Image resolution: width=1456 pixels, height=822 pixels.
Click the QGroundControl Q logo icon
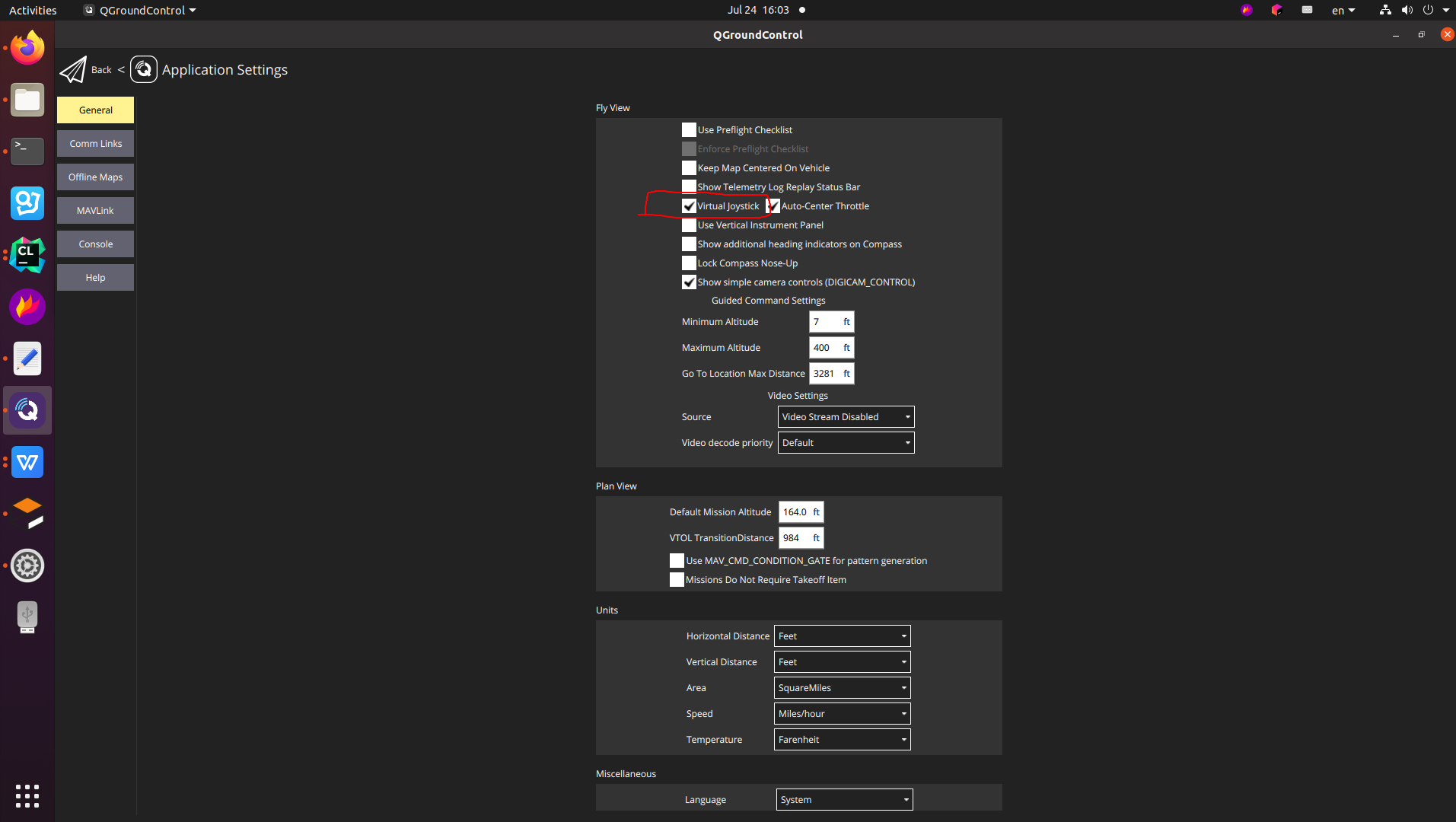click(144, 69)
